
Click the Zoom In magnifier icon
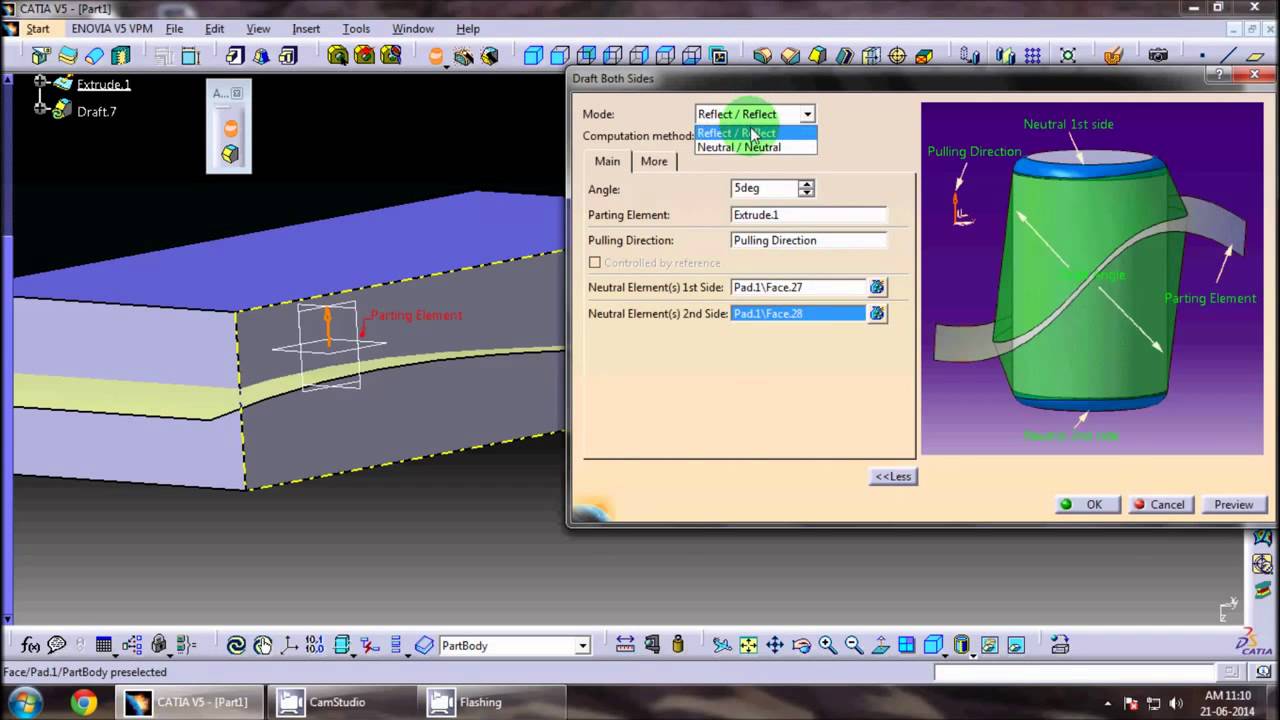[x=828, y=646]
